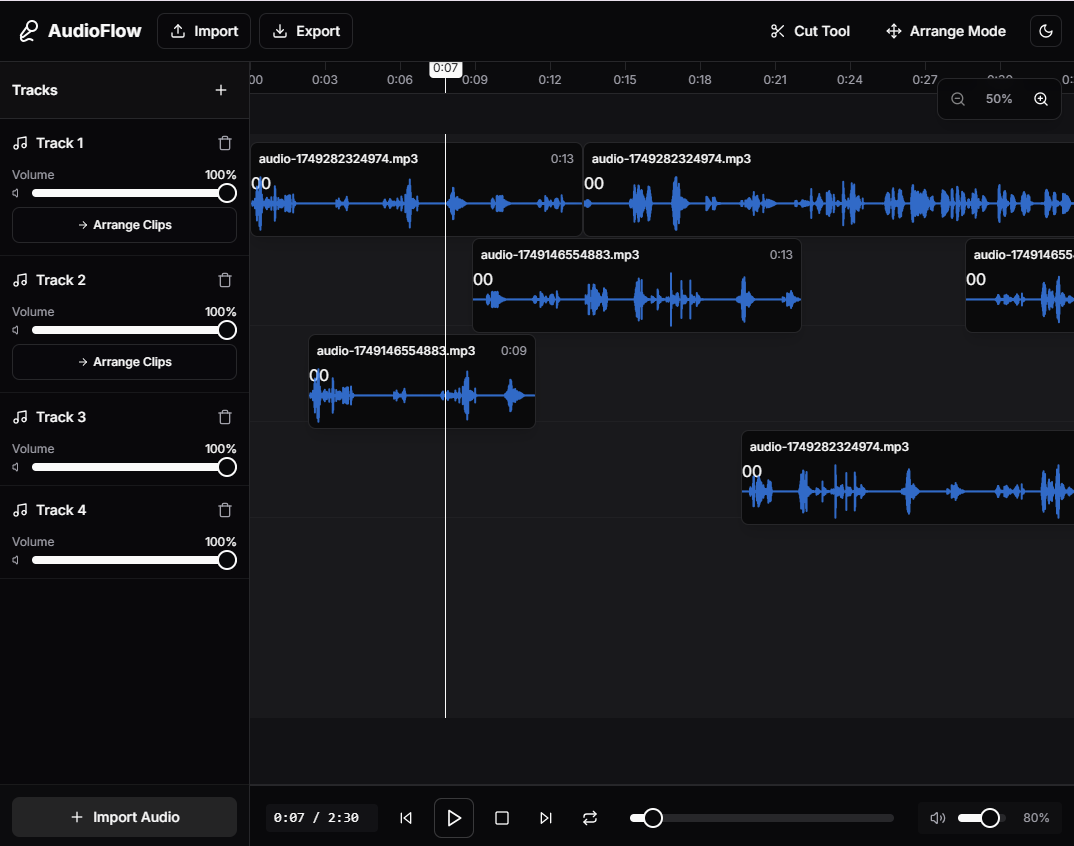Open the Import button in top bar
Screen dimensions: 1074x846
(x=204, y=31)
